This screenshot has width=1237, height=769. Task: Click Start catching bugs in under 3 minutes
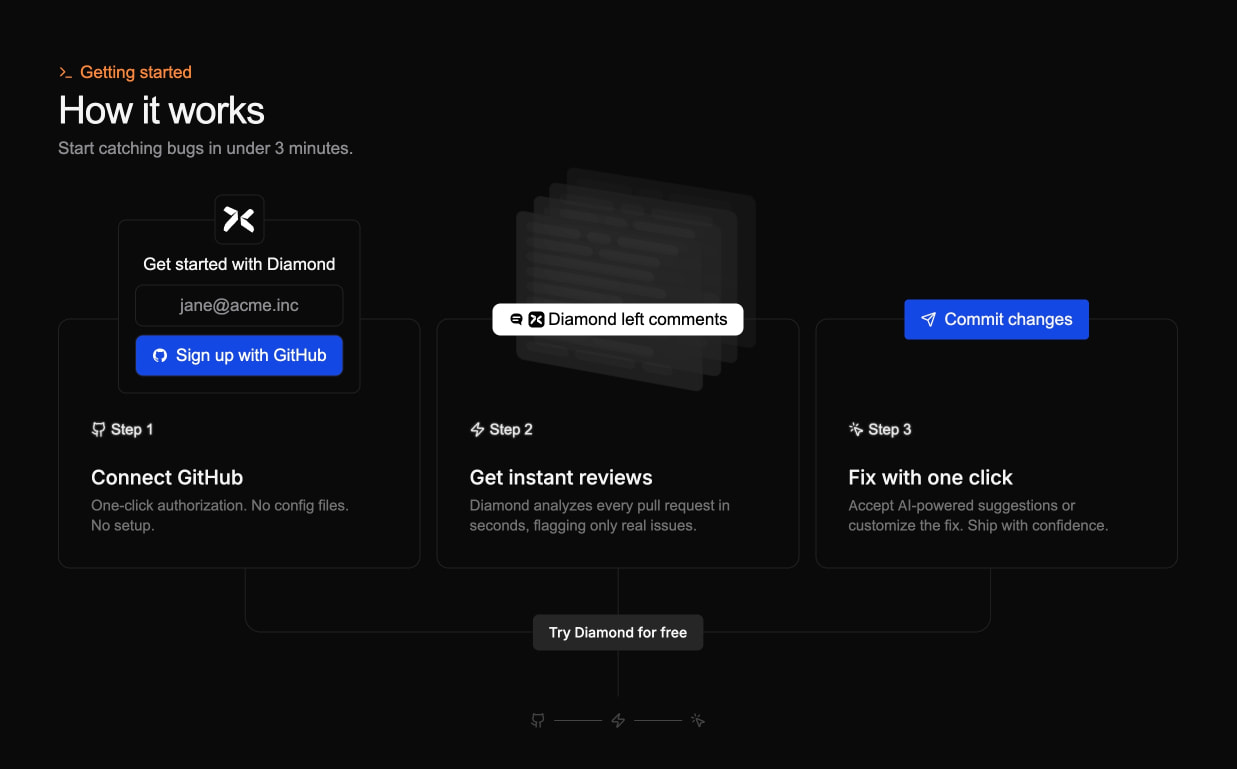pyautogui.click(x=206, y=148)
